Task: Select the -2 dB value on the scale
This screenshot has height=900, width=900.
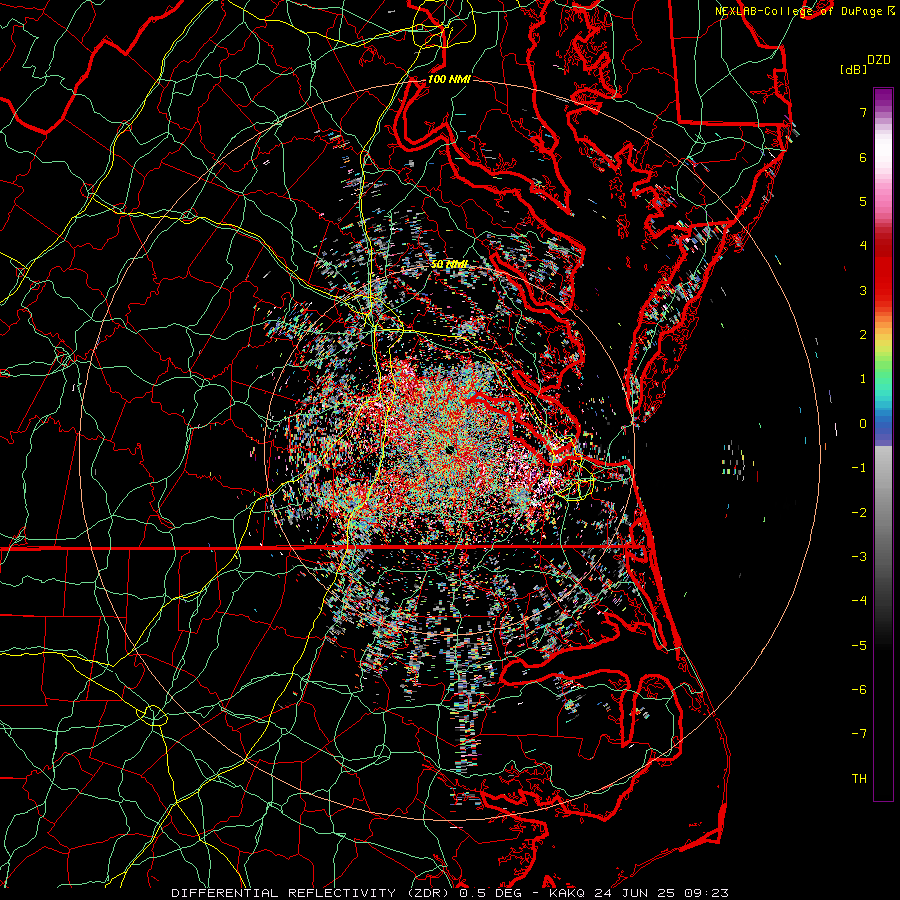Action: (859, 513)
